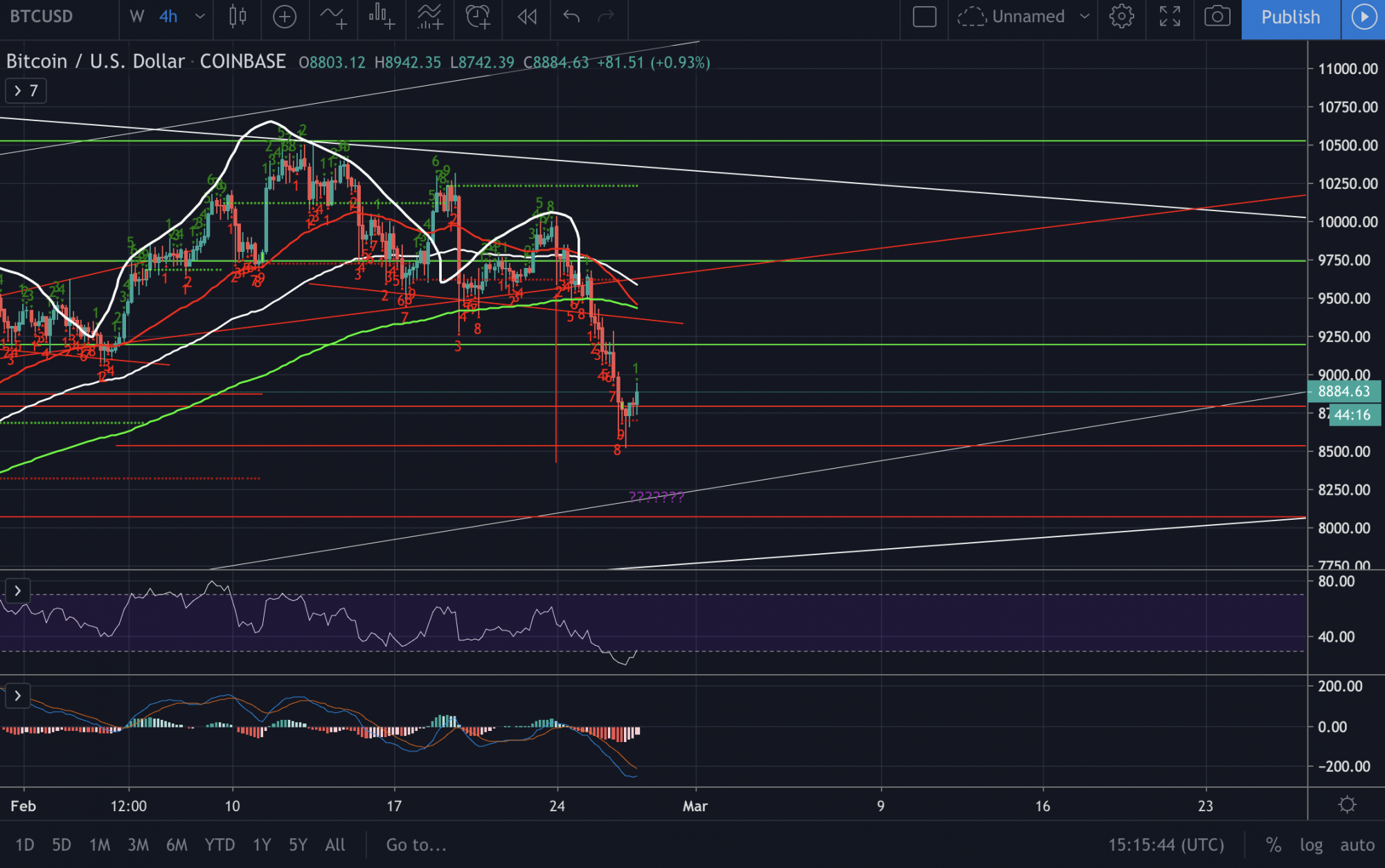The image size is (1385, 868).
Task: Start bar replay with the rewind icon
Action: 527,17
